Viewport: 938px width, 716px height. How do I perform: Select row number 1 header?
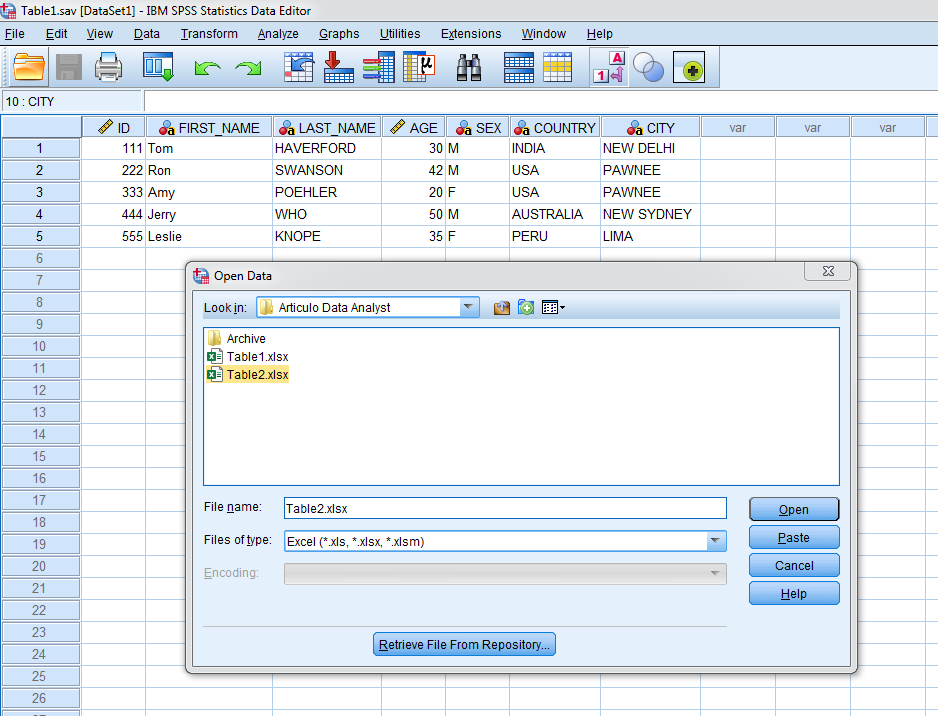click(x=41, y=148)
